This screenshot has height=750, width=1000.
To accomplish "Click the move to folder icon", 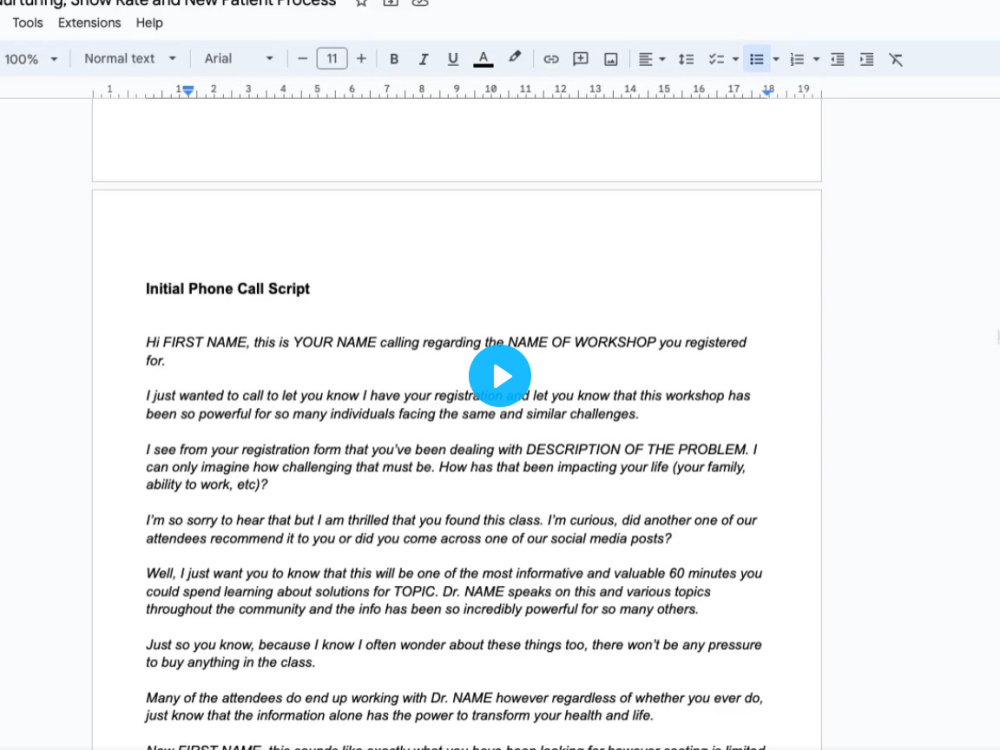I will pos(390,3).
